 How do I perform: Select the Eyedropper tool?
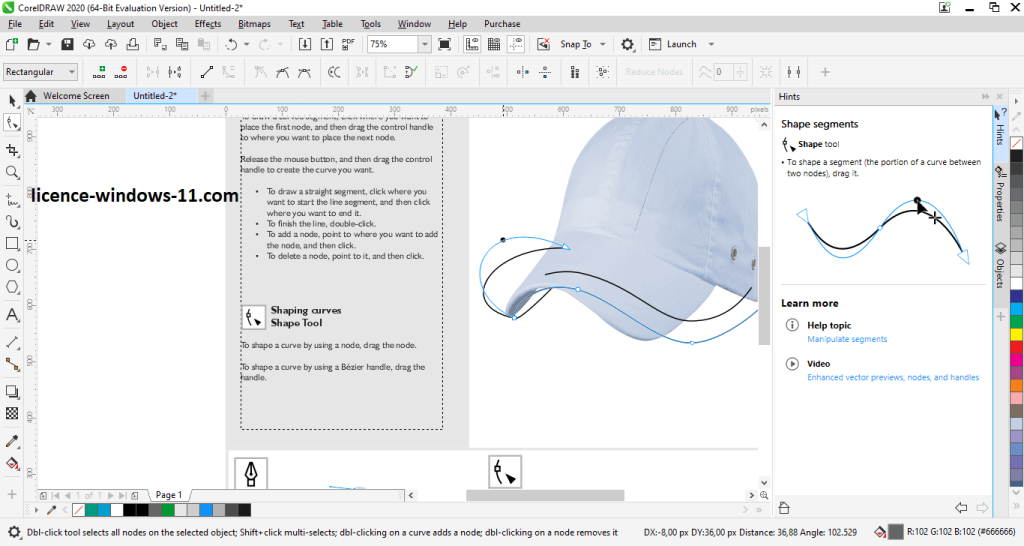12,441
